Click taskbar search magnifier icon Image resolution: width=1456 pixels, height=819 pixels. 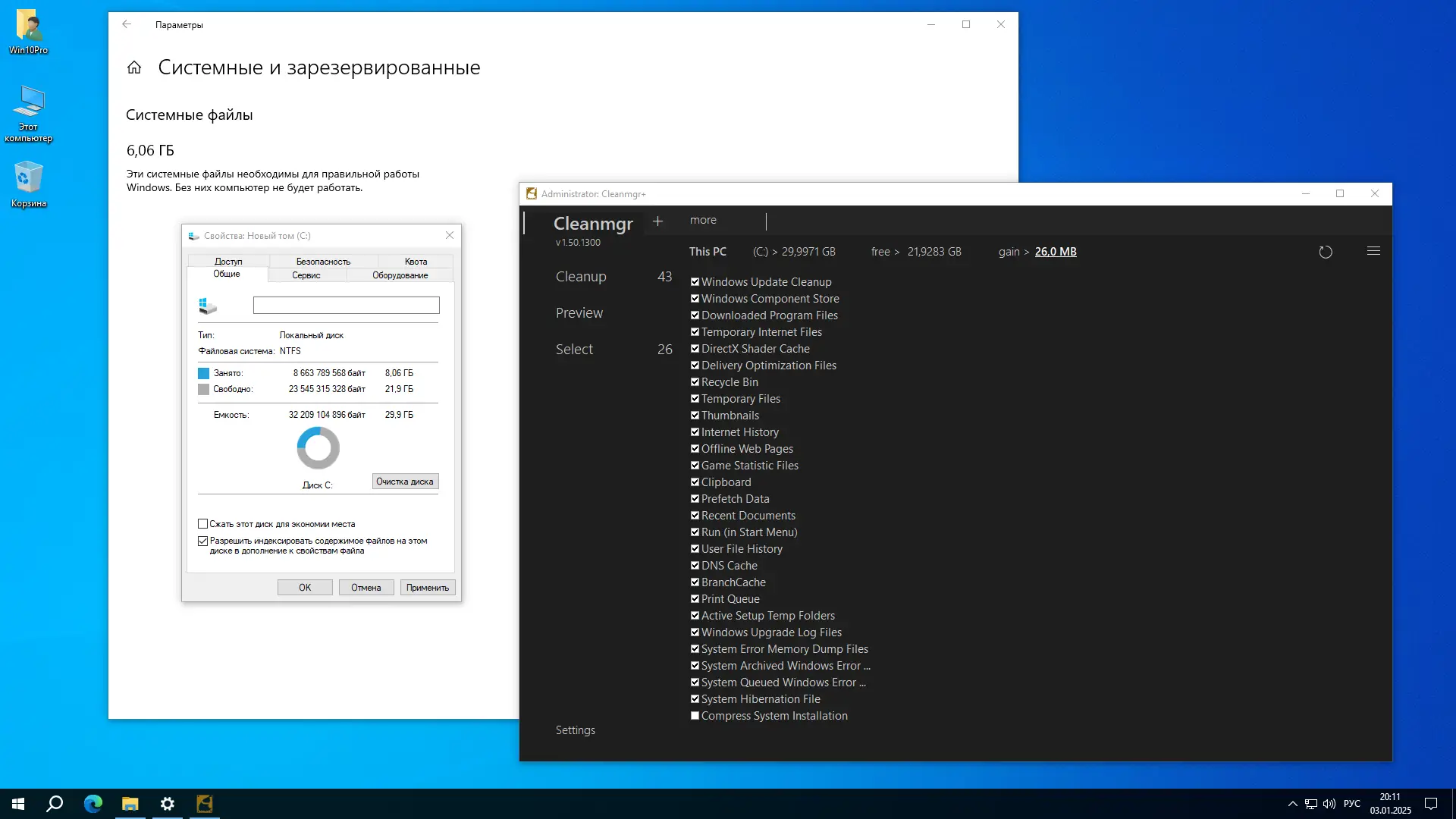(x=55, y=804)
